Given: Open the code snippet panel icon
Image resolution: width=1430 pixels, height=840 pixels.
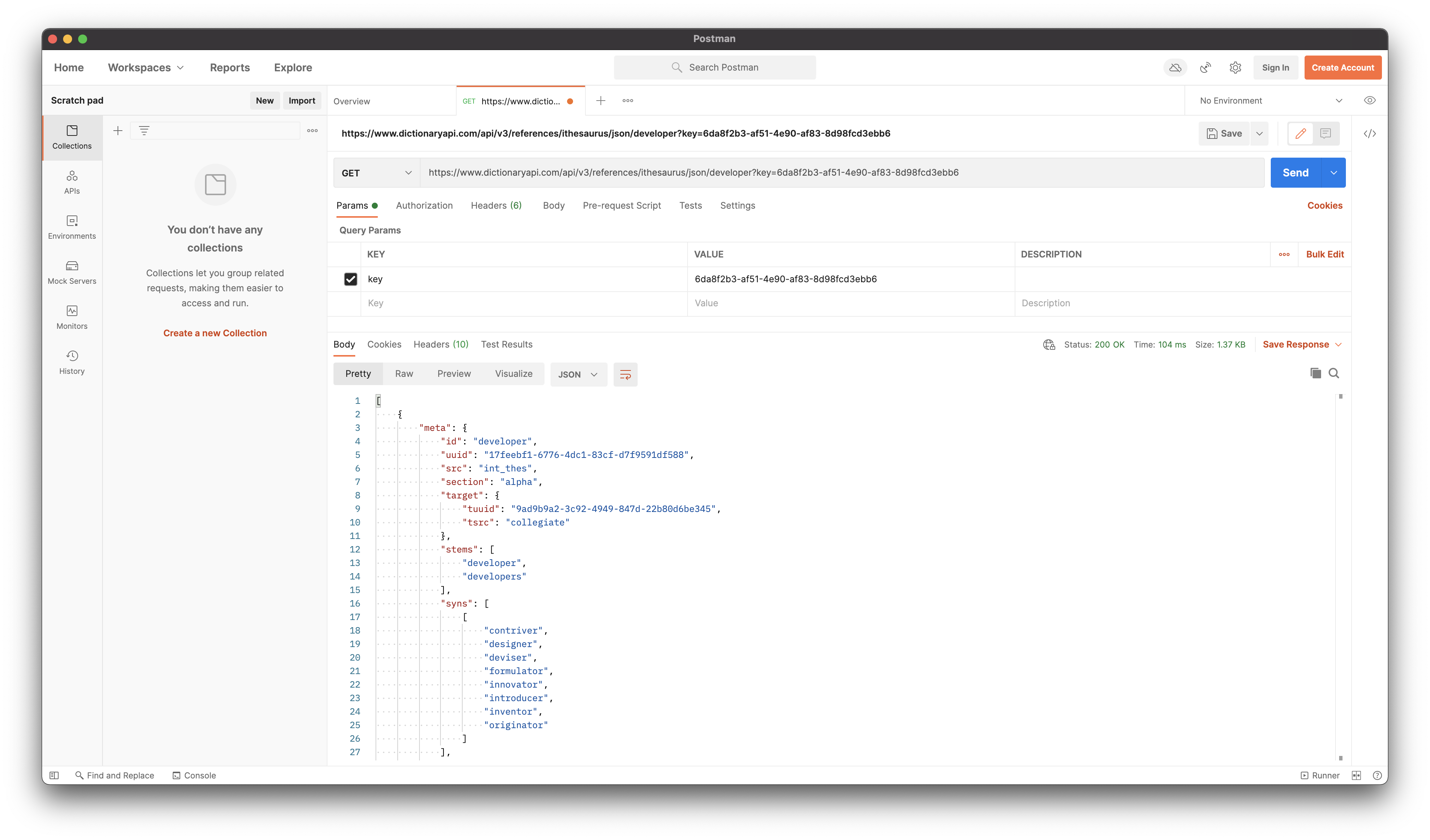Looking at the screenshot, I should (1370, 134).
